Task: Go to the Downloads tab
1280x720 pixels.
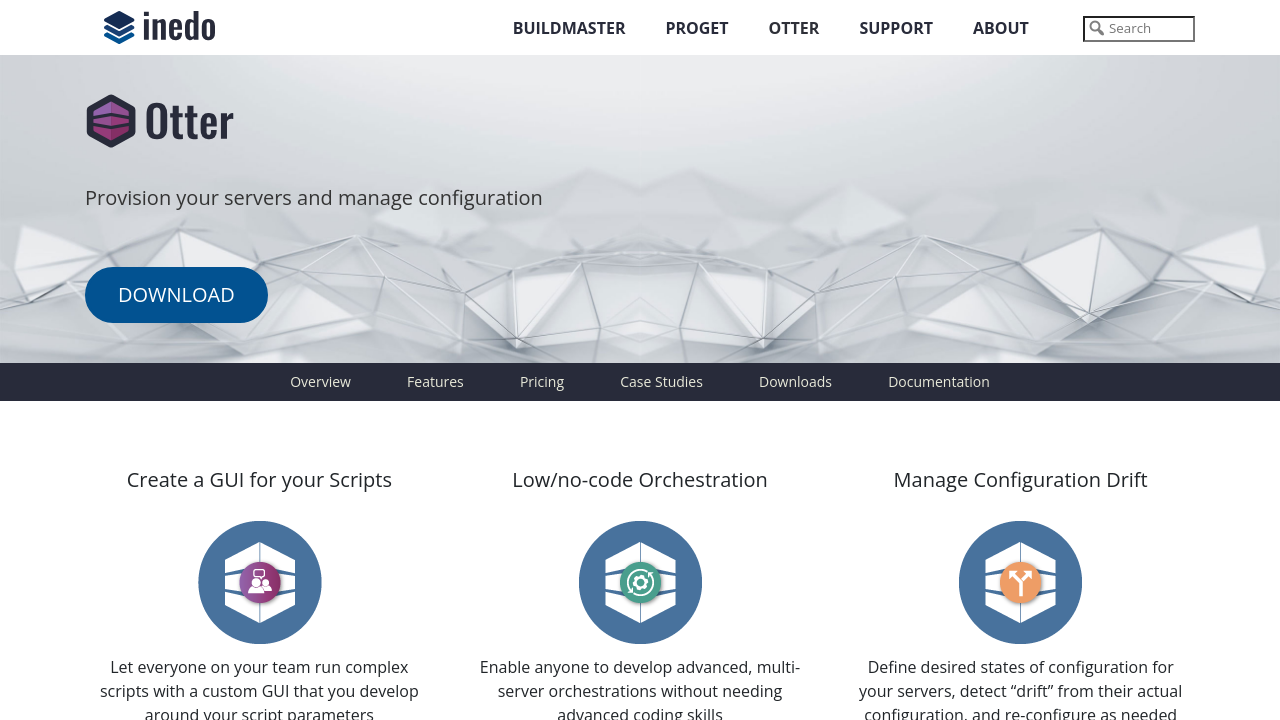Action: pyautogui.click(x=795, y=382)
